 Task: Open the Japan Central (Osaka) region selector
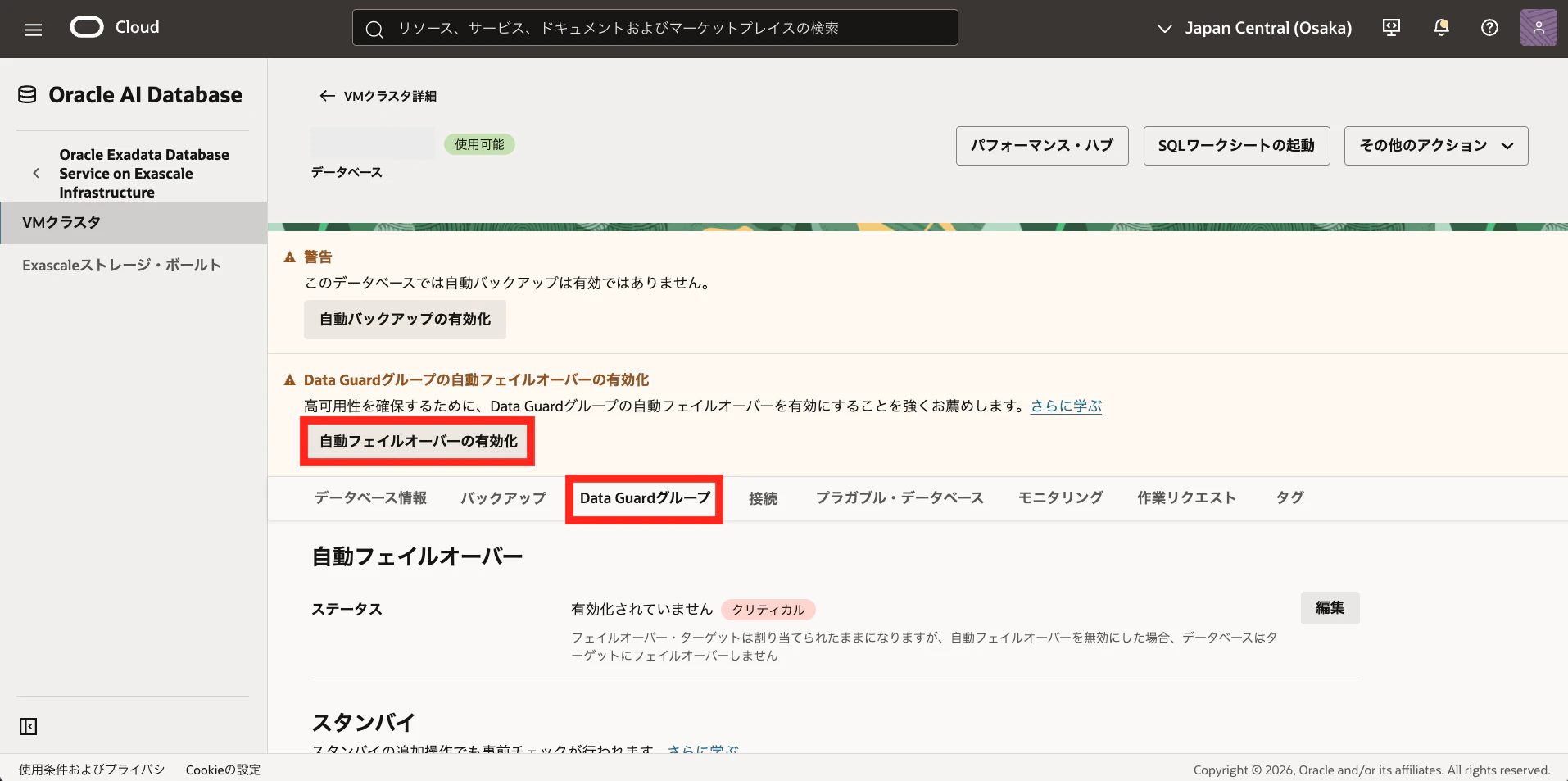point(1254,28)
